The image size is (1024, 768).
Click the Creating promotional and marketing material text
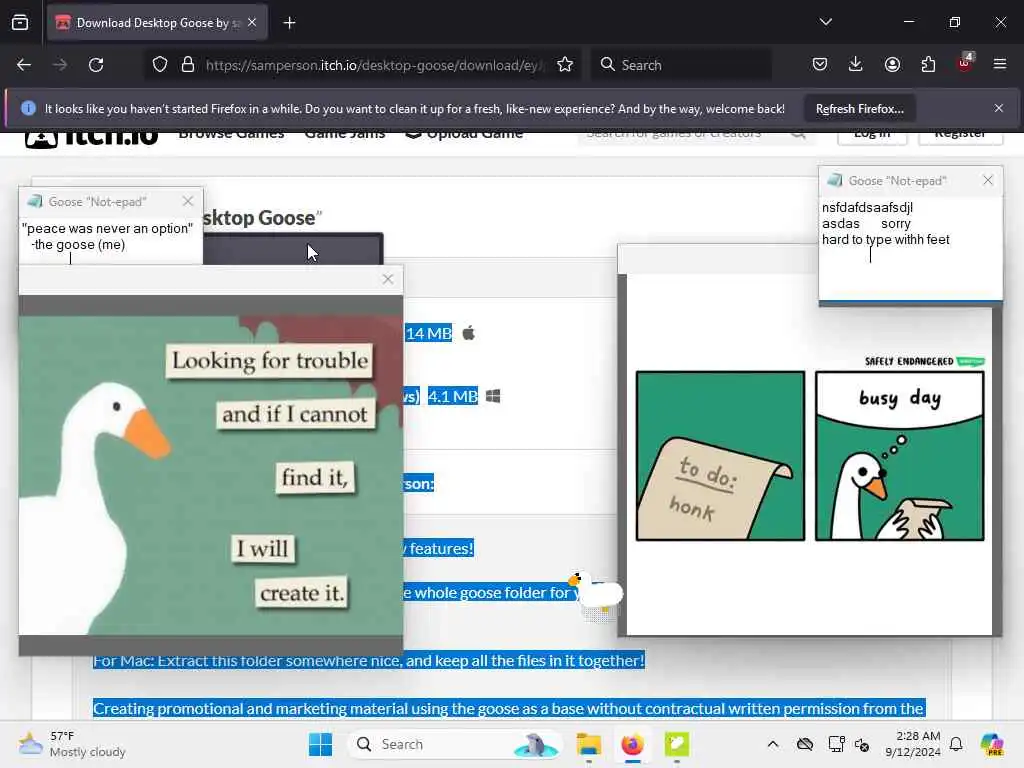point(509,708)
